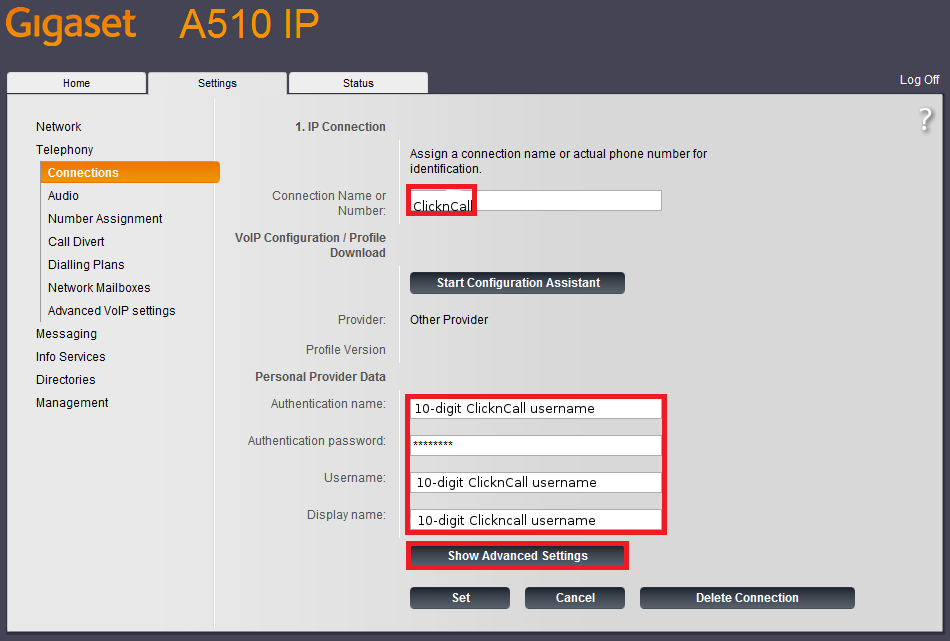Viewport: 950px width, 641px height.
Task: Open Telephony in the sidebar
Action: pyautogui.click(x=64, y=150)
